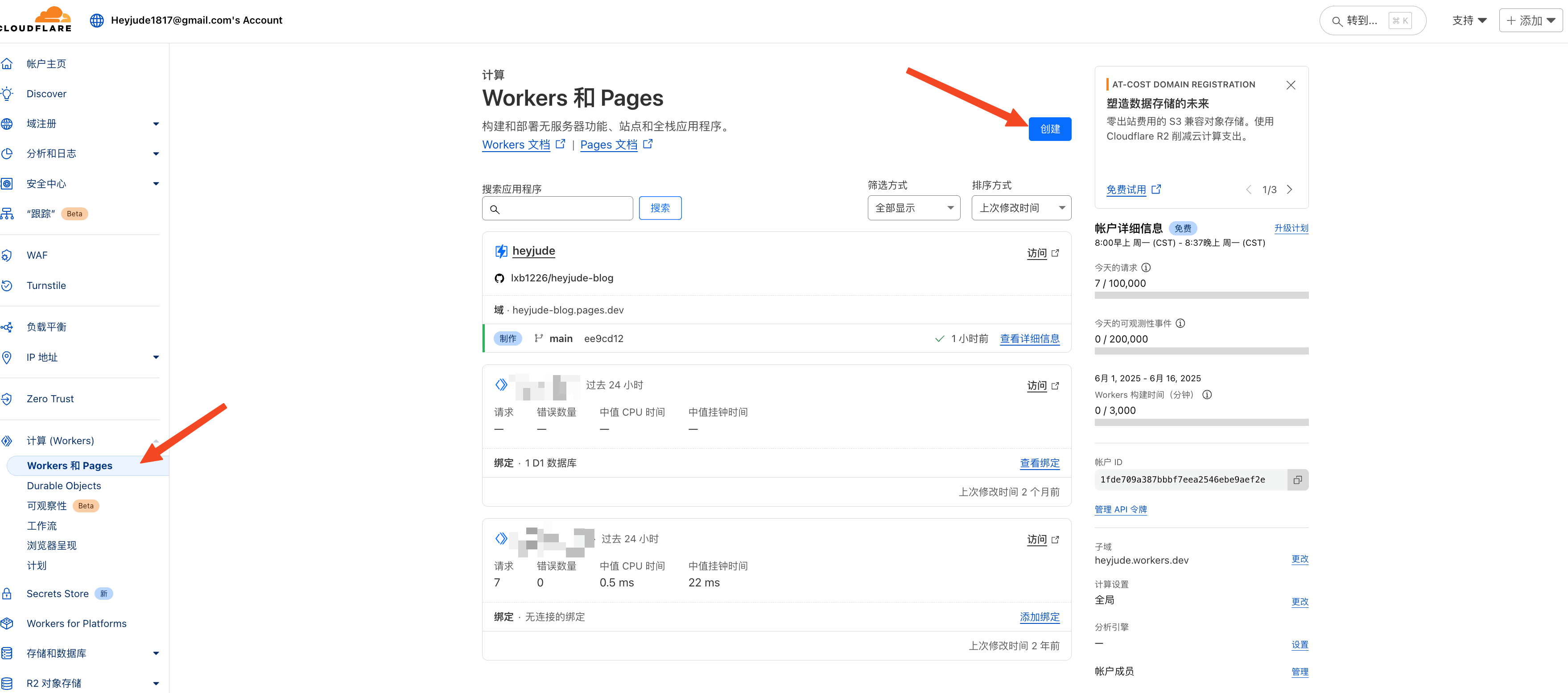Click the globe icon beside account name
The height and width of the screenshot is (693, 1568).
click(x=97, y=20)
